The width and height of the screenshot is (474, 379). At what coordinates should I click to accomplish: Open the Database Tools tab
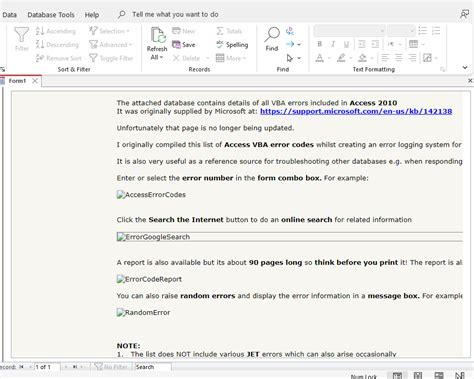point(51,15)
